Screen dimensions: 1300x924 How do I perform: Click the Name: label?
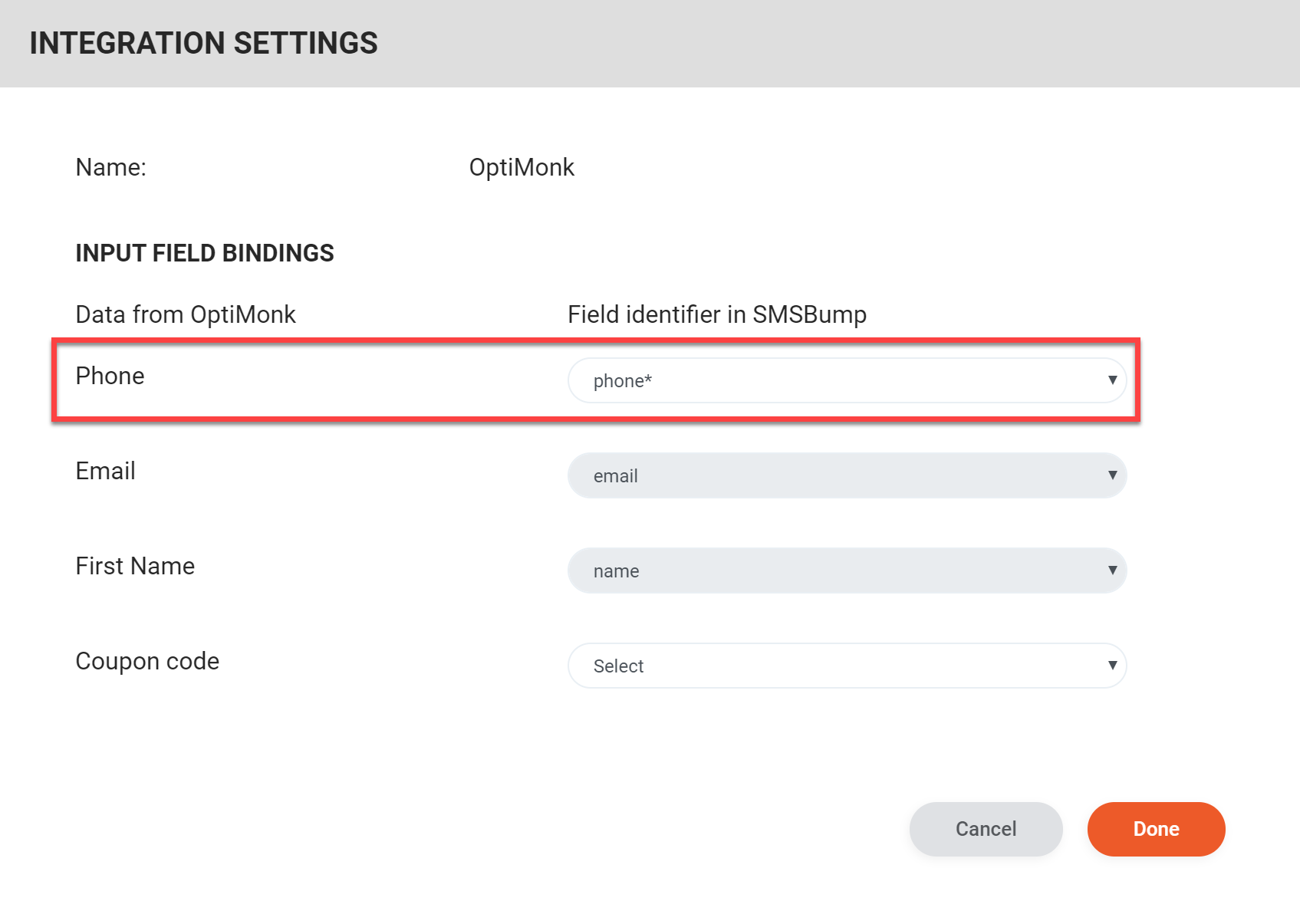[x=110, y=167]
